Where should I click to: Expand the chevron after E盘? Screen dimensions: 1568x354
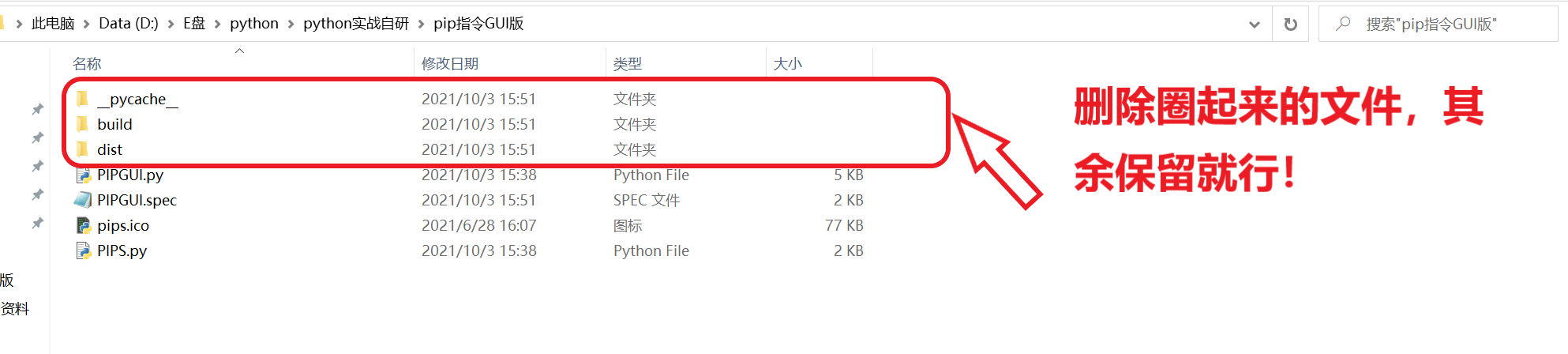(x=217, y=24)
